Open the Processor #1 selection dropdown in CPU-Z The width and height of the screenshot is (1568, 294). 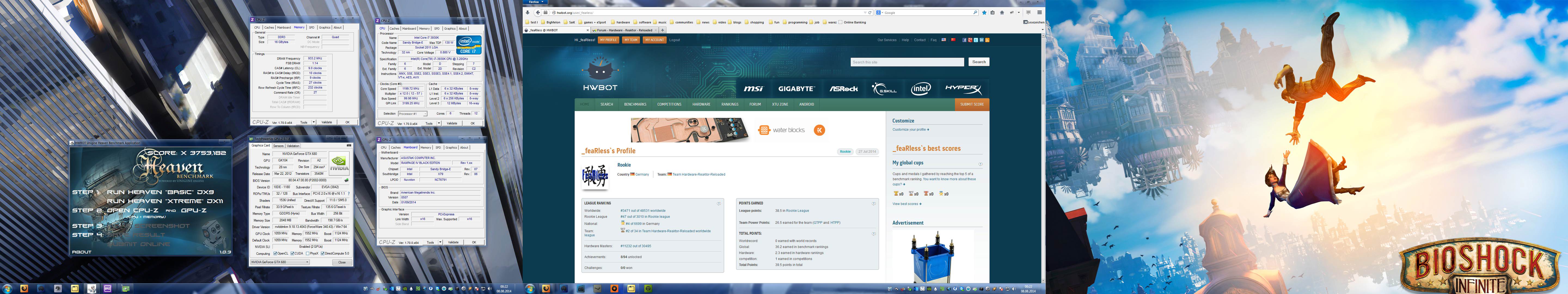click(x=412, y=113)
